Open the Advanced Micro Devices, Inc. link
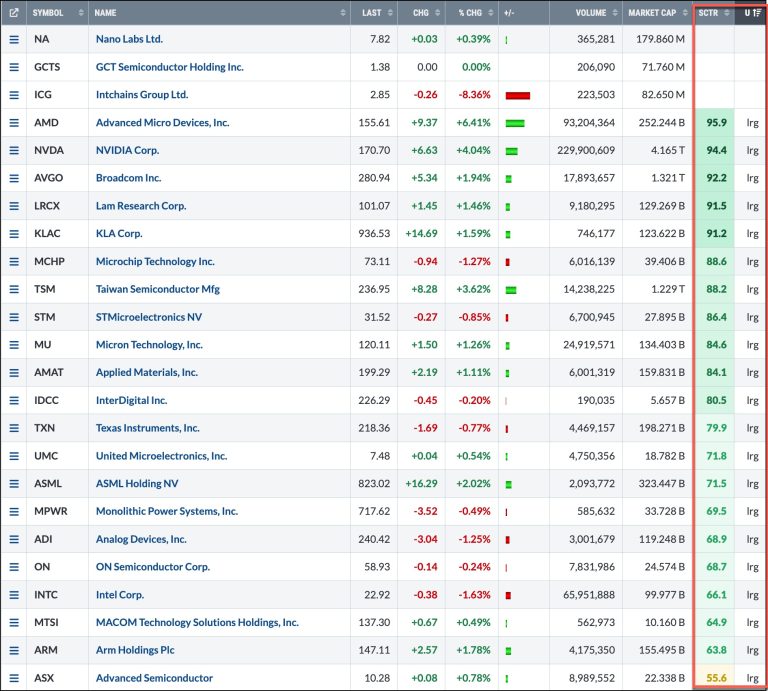Image resolution: width=768 pixels, height=691 pixels. coord(162,123)
